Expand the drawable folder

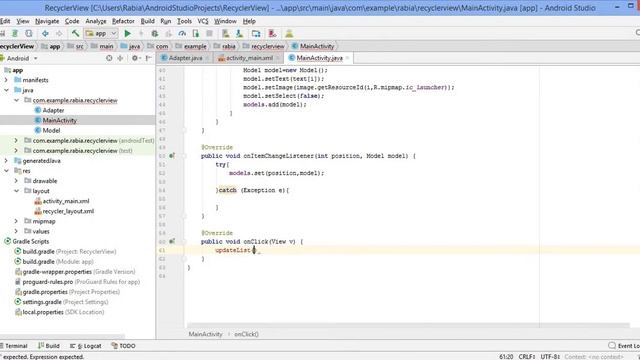16,181
